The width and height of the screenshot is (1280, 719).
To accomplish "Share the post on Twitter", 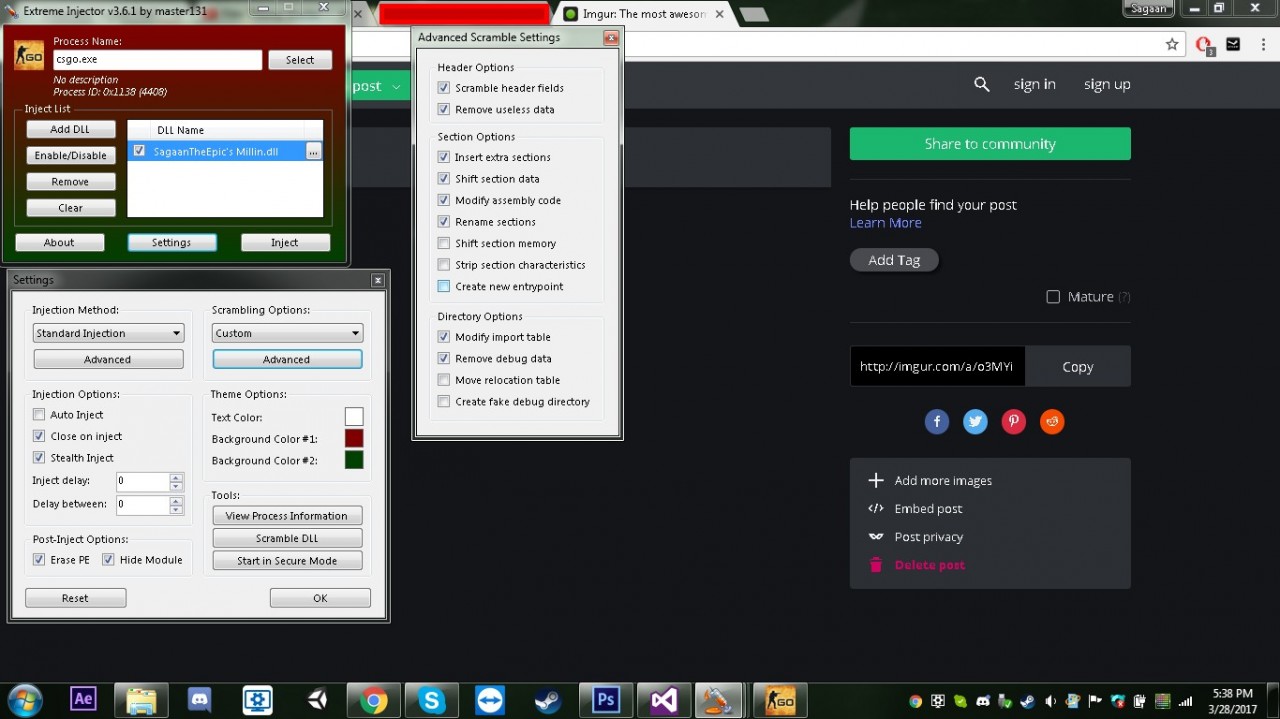I will point(975,422).
